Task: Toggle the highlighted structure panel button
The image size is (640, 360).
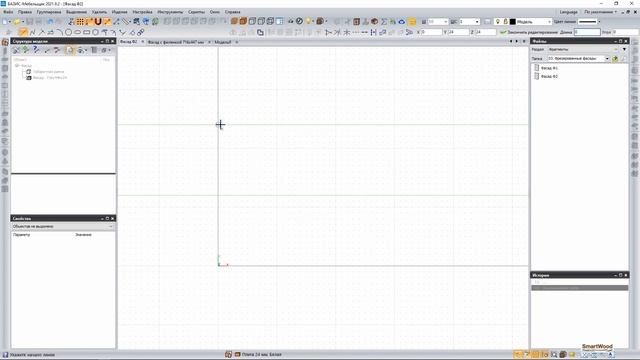Action: [70, 50]
